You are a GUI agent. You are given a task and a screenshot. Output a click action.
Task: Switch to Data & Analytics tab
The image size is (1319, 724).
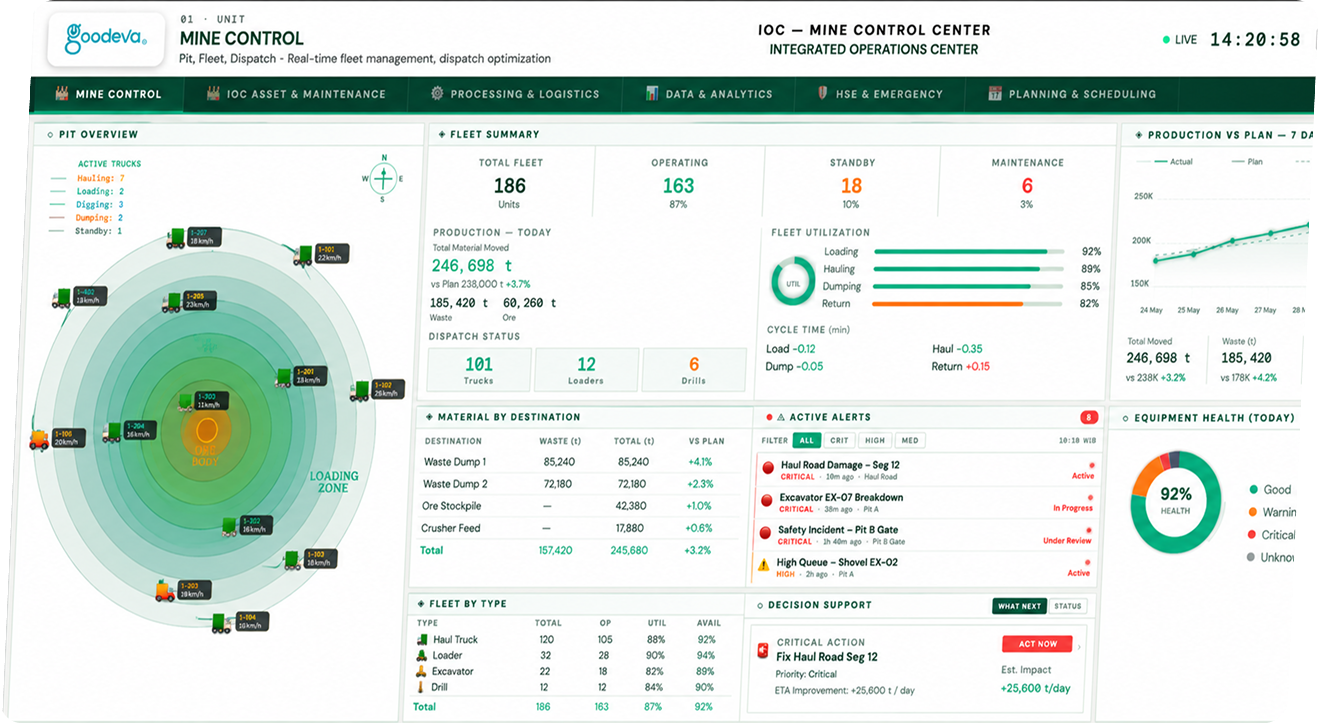[708, 94]
